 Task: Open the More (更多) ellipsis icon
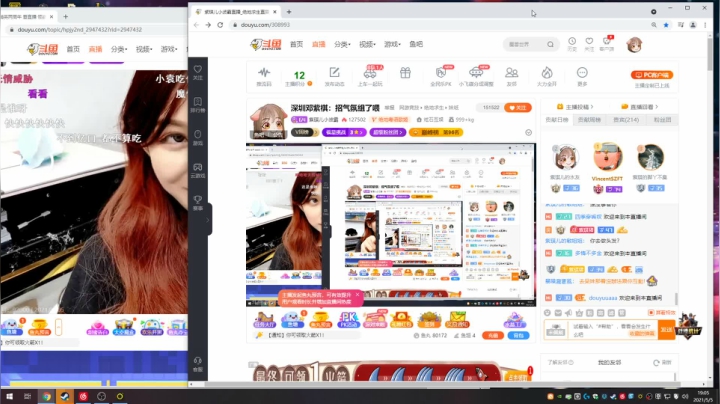[x=582, y=73]
